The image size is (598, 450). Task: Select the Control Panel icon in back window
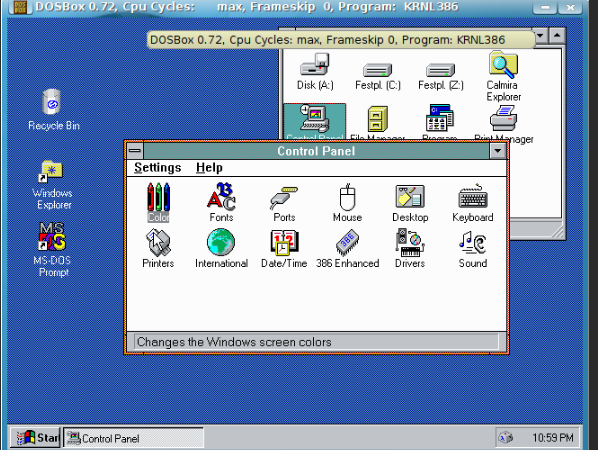tap(315, 121)
